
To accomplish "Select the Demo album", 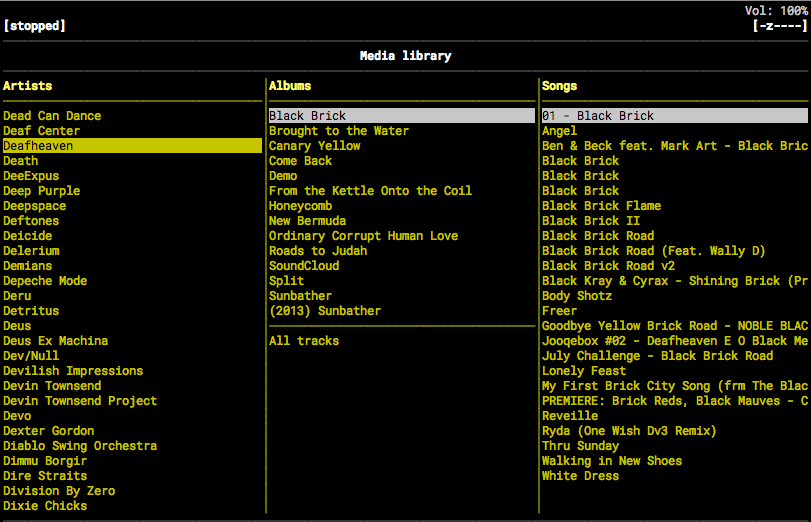I will (283, 176).
